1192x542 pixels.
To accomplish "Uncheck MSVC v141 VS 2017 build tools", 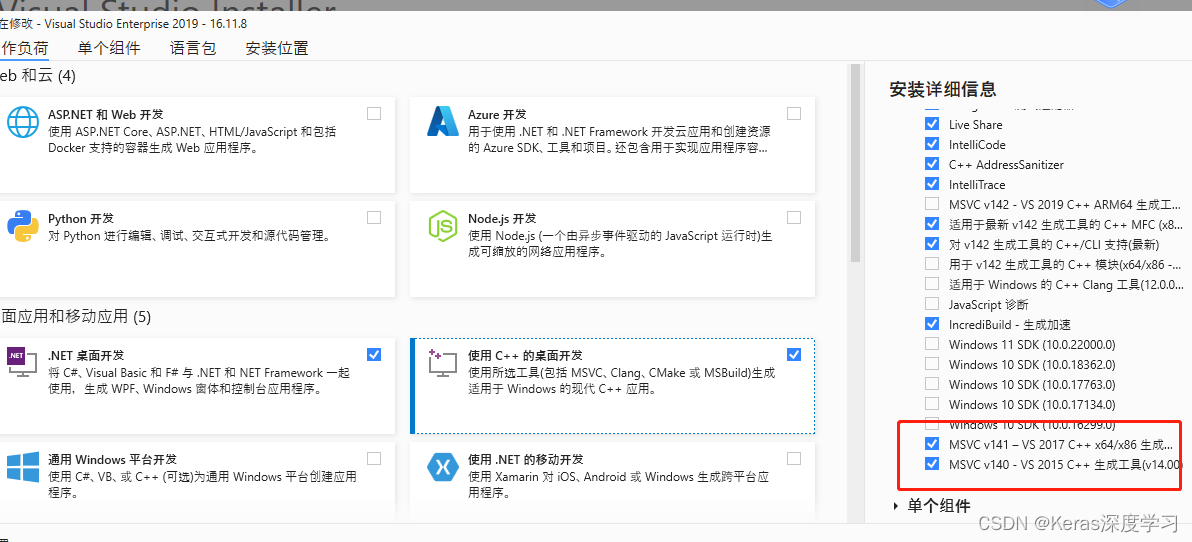I will pos(931,444).
